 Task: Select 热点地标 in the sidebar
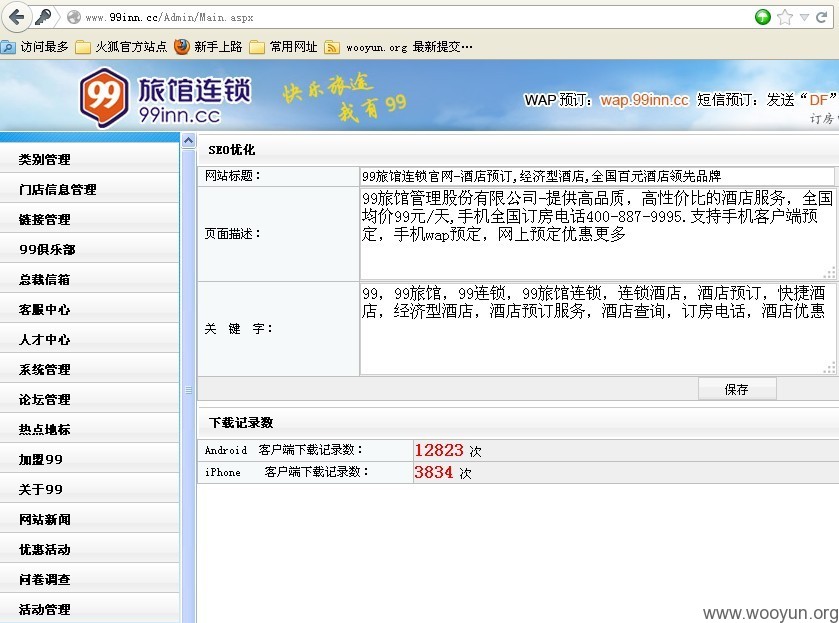(89, 429)
